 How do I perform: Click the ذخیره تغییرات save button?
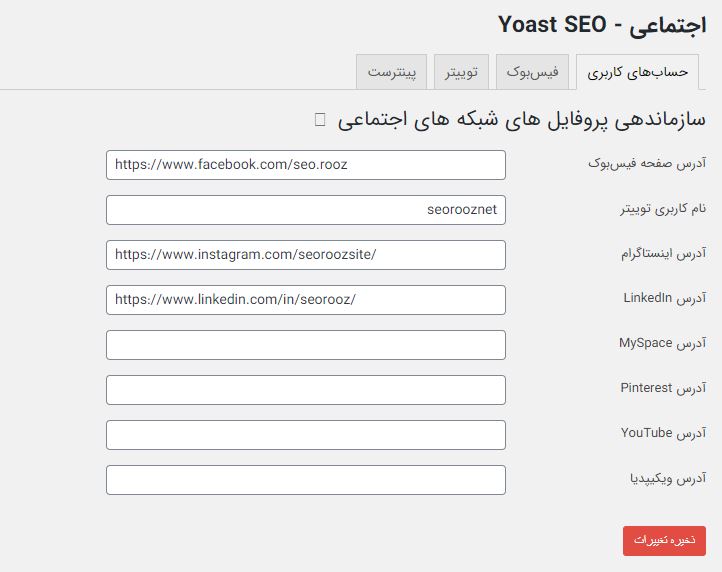point(664,541)
